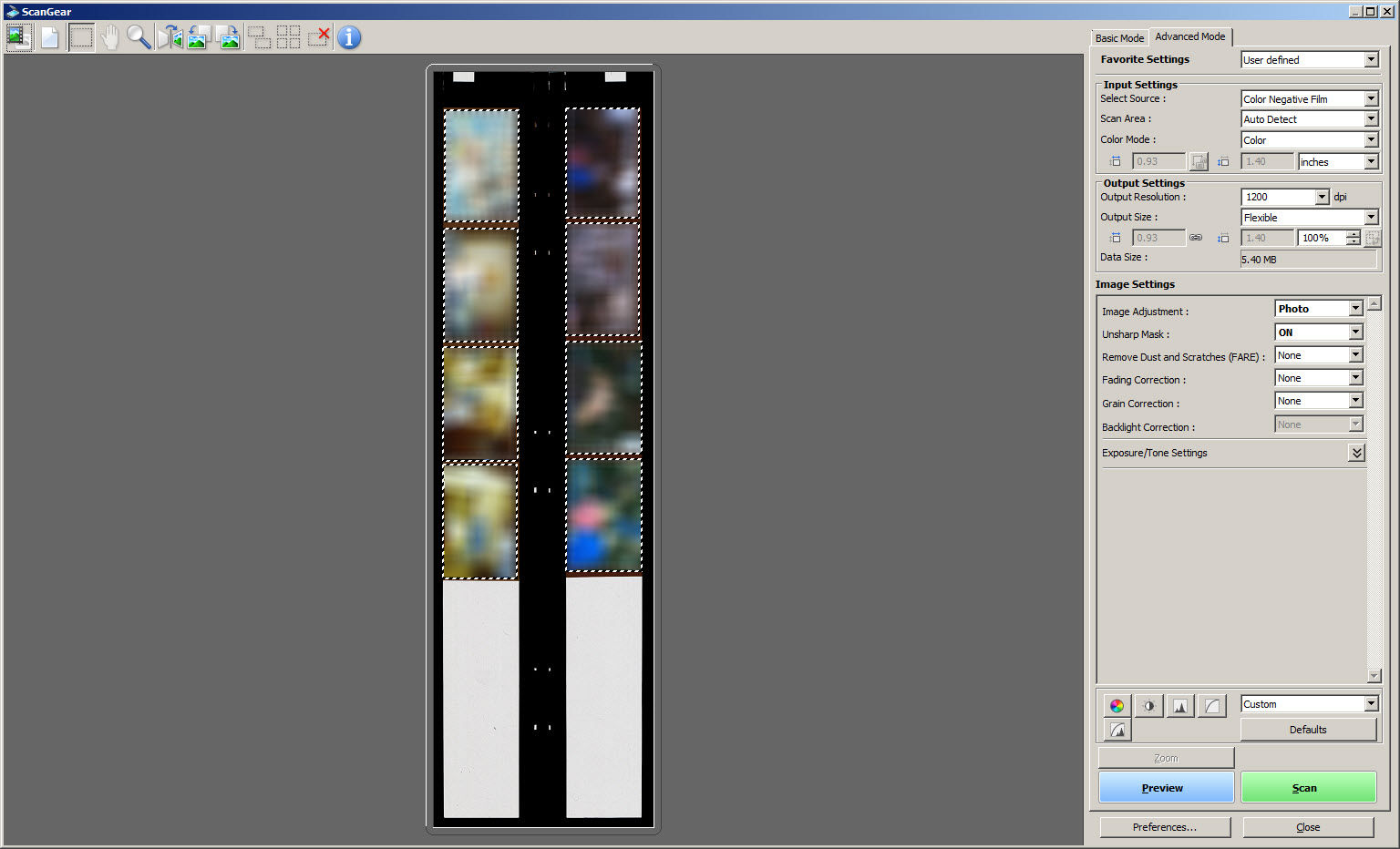Open the Custom tone curve preset dropdown
Viewport: 1400px width, 849px height.
(x=1310, y=704)
